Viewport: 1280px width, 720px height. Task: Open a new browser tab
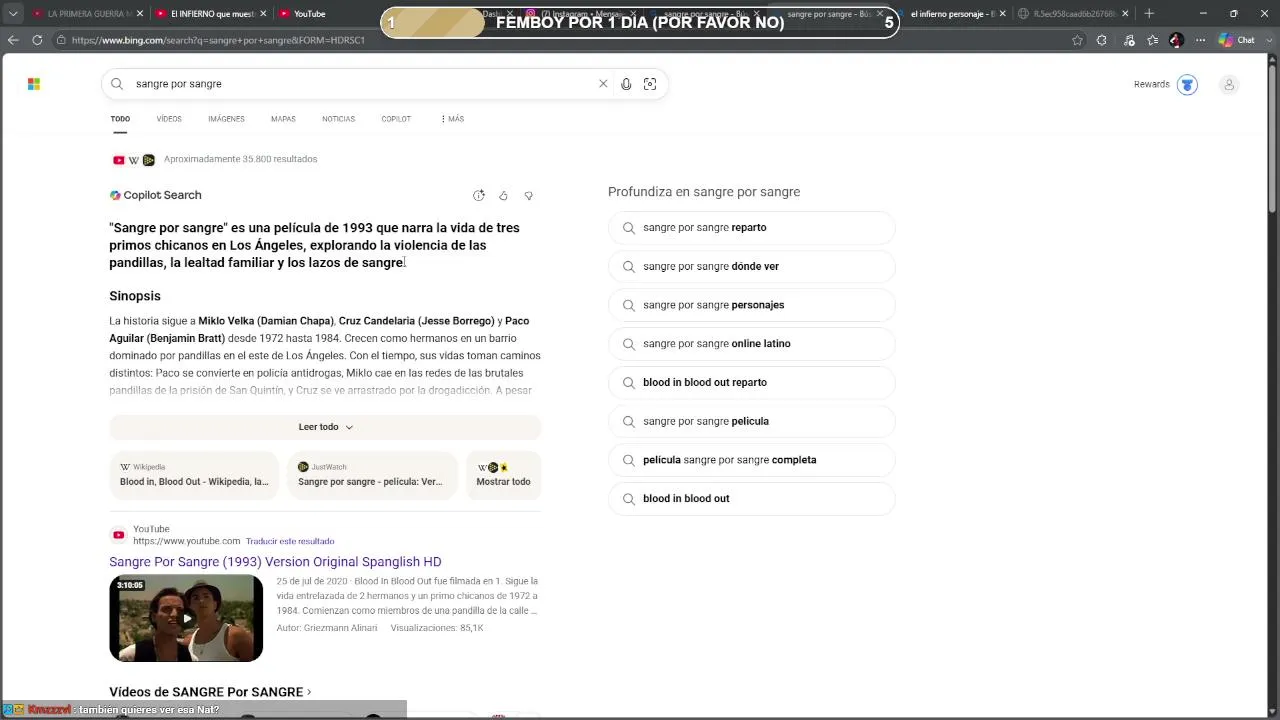click(1149, 13)
